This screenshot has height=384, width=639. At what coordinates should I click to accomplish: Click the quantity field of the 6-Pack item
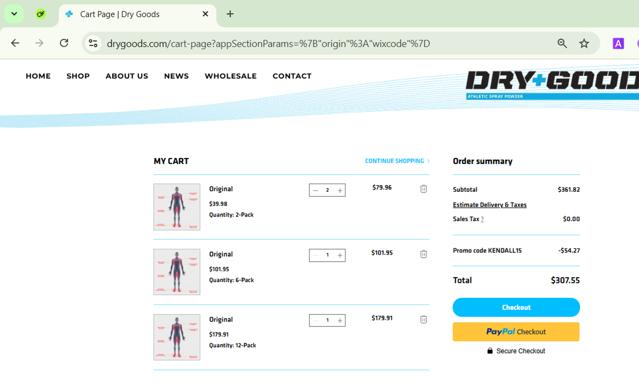[327, 255]
